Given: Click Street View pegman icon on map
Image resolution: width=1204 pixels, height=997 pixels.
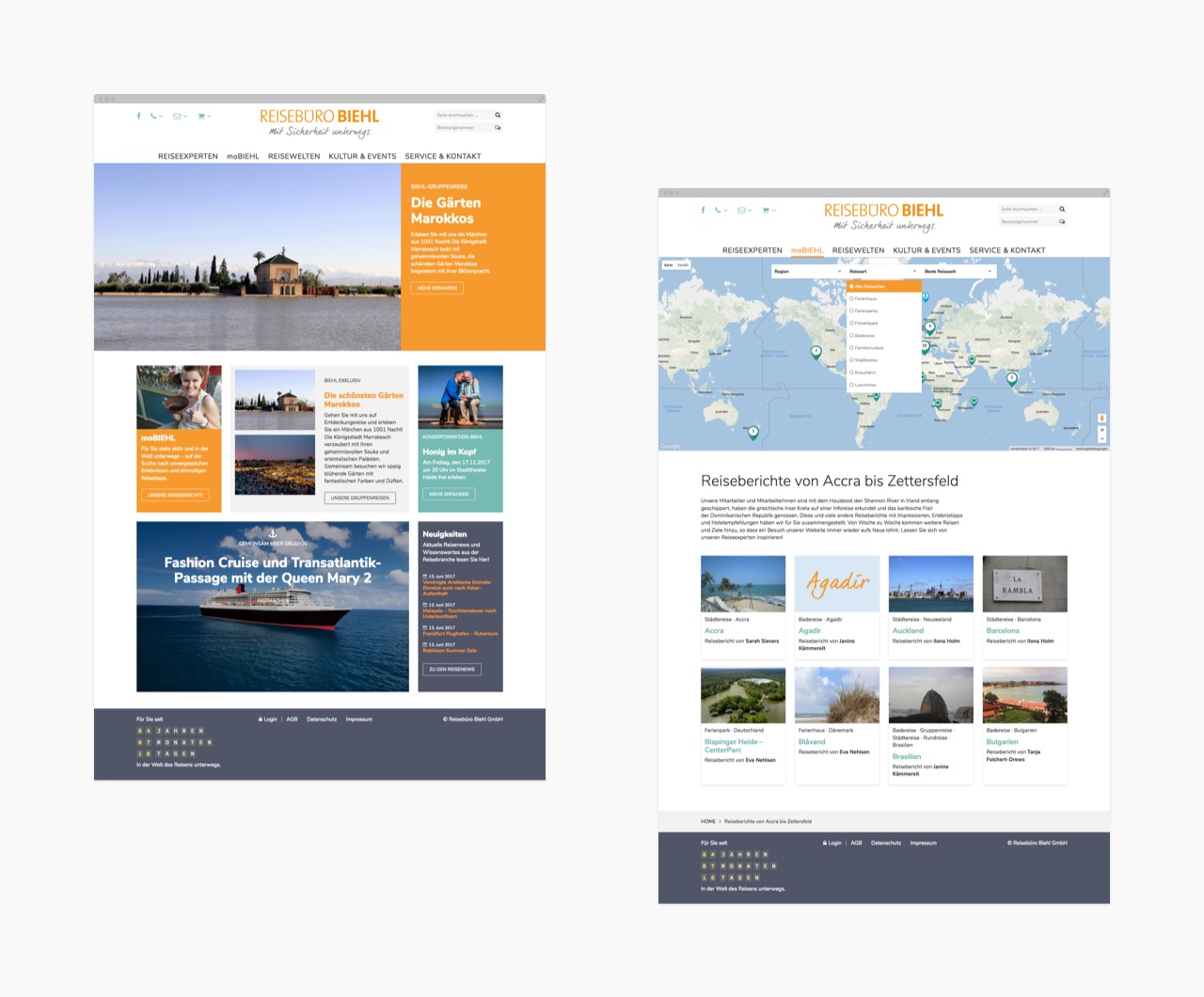Looking at the screenshot, I should coord(1102,418).
